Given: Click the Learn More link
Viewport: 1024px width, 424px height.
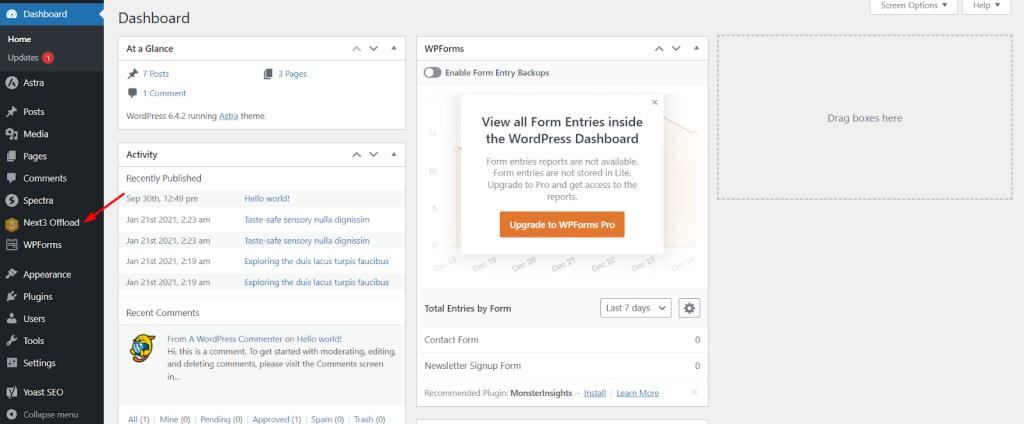Looking at the screenshot, I should (x=637, y=393).
